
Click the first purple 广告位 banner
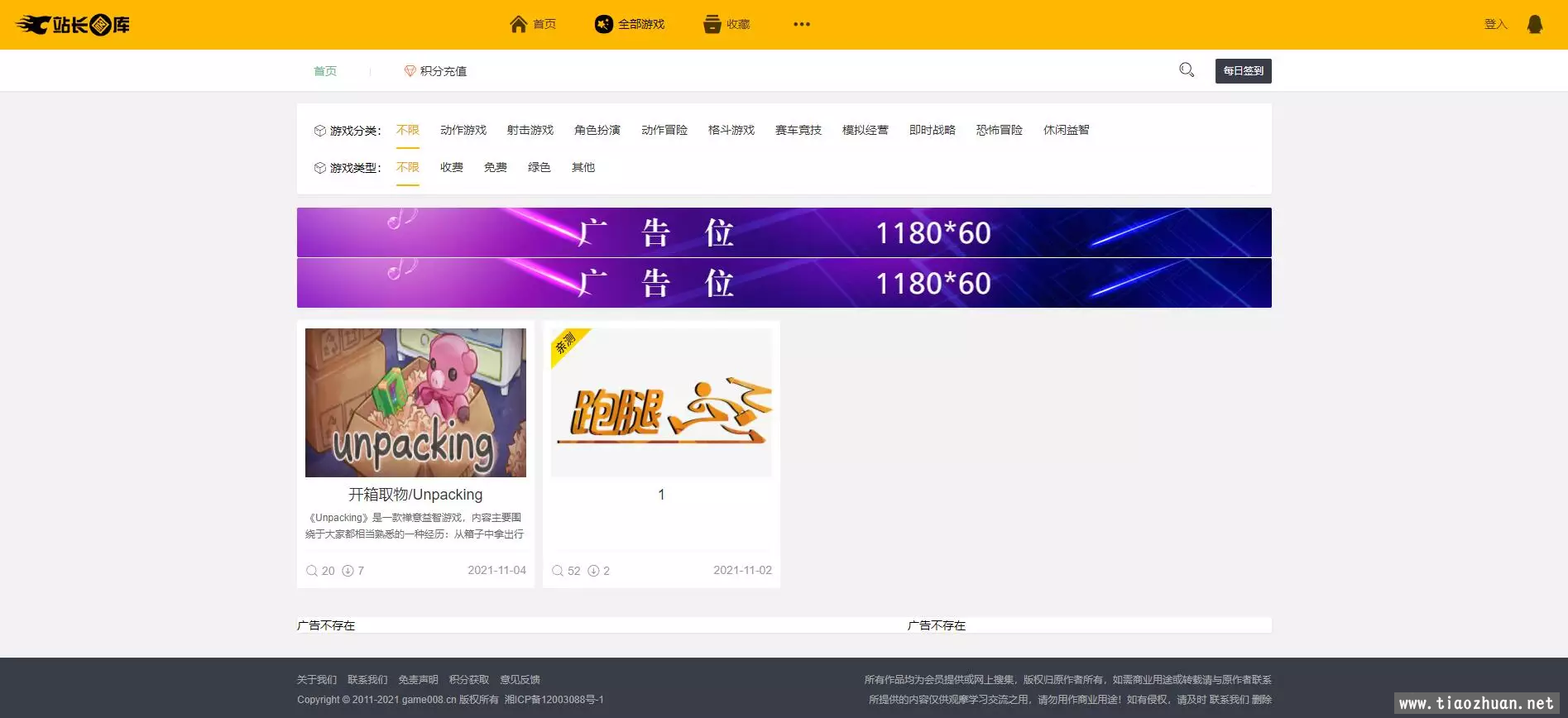[784, 232]
